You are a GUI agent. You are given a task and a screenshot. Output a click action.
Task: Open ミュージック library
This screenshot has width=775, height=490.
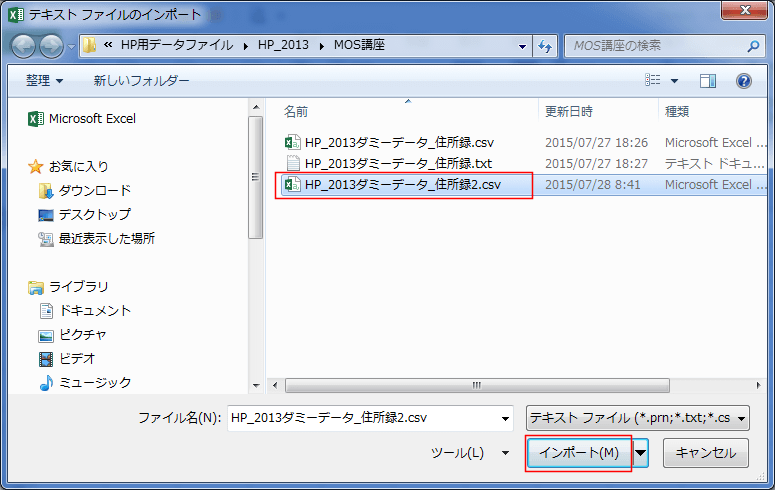pos(95,382)
